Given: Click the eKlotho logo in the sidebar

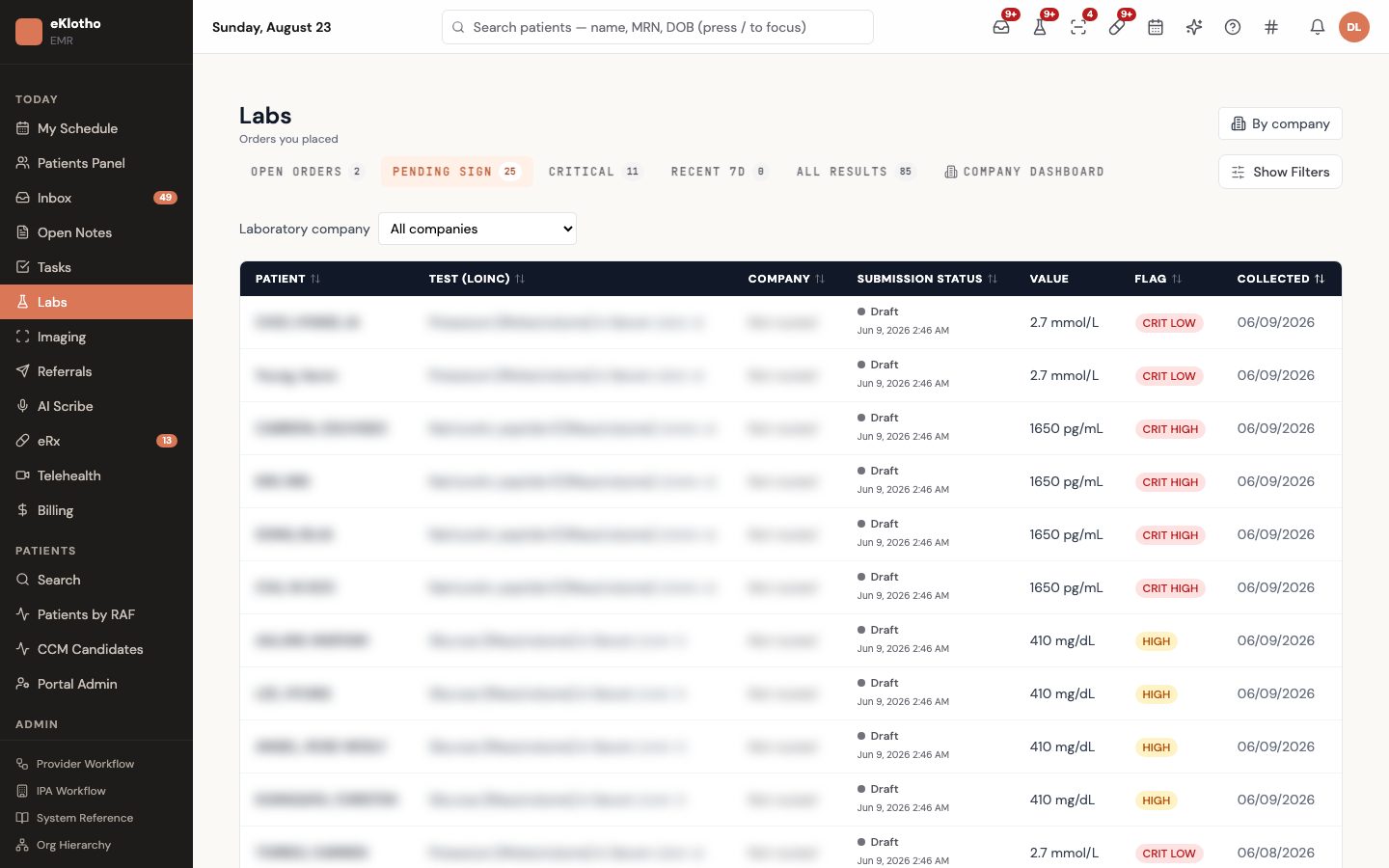Looking at the screenshot, I should pos(29,31).
